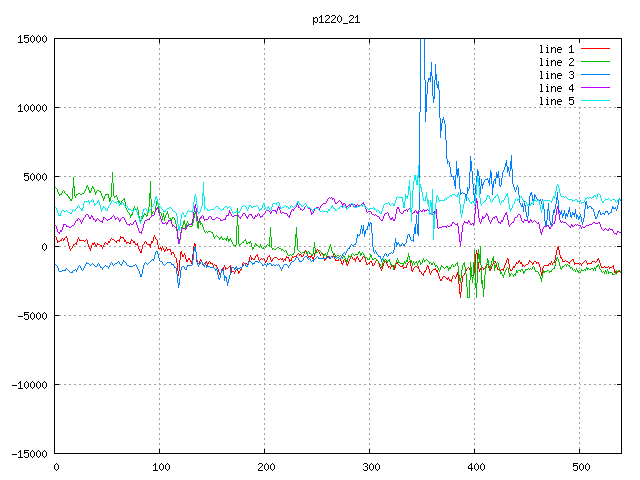
Task: Click the green sample line beside 'line 2'
Action: pyautogui.click(x=595, y=62)
